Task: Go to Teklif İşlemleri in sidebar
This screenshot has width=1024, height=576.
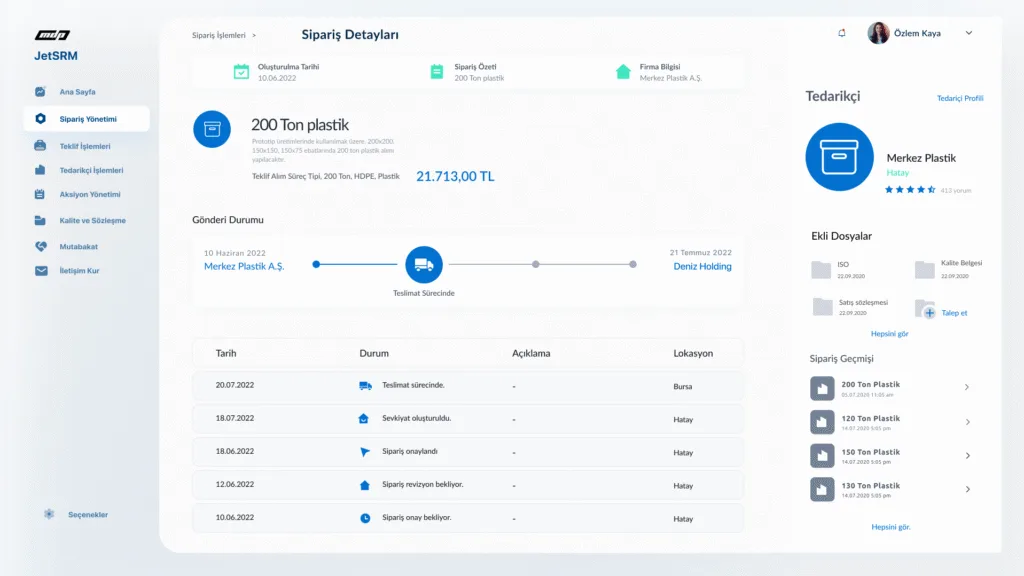Action: pyautogui.click(x=85, y=146)
